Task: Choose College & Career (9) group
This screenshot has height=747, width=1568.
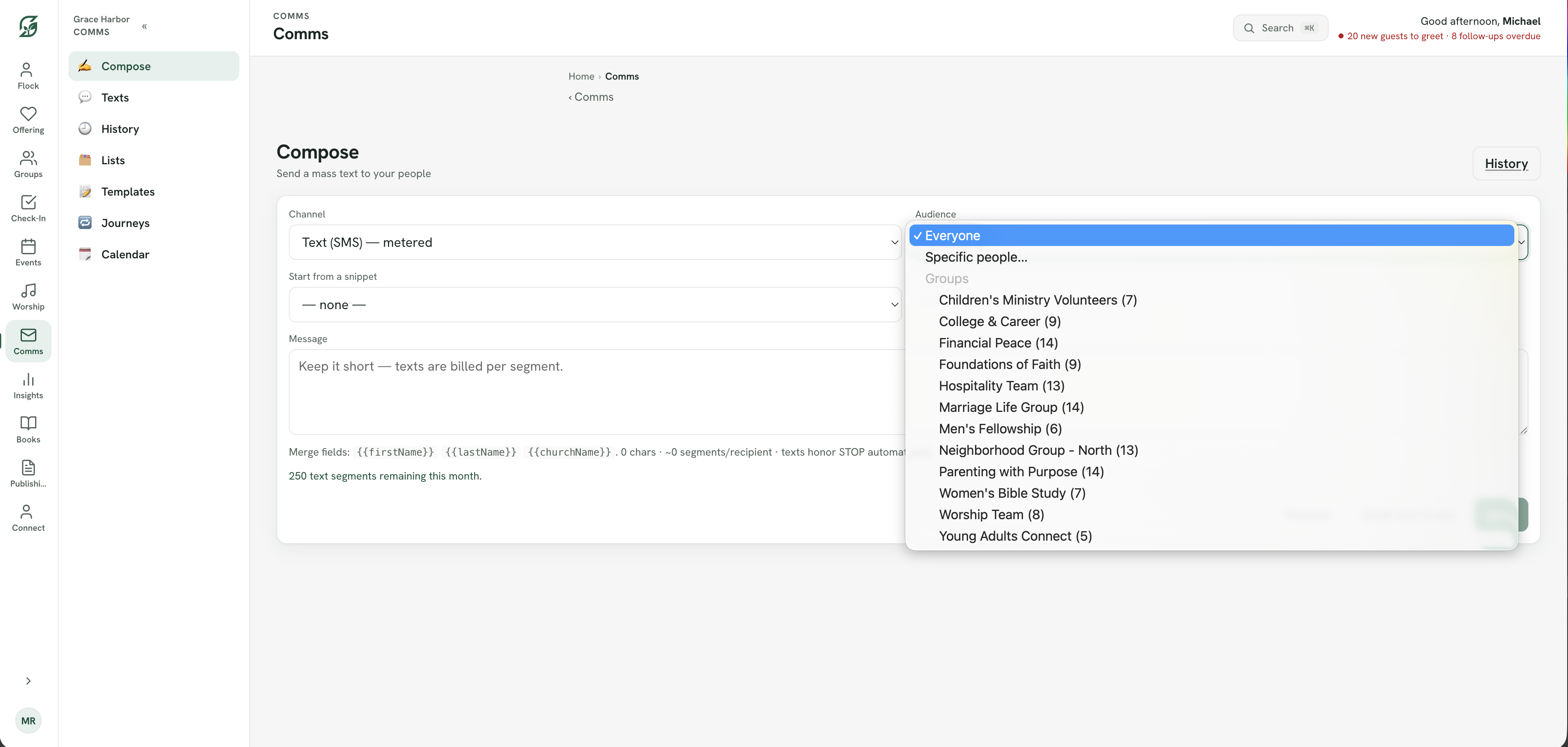Action: tap(1211, 321)
